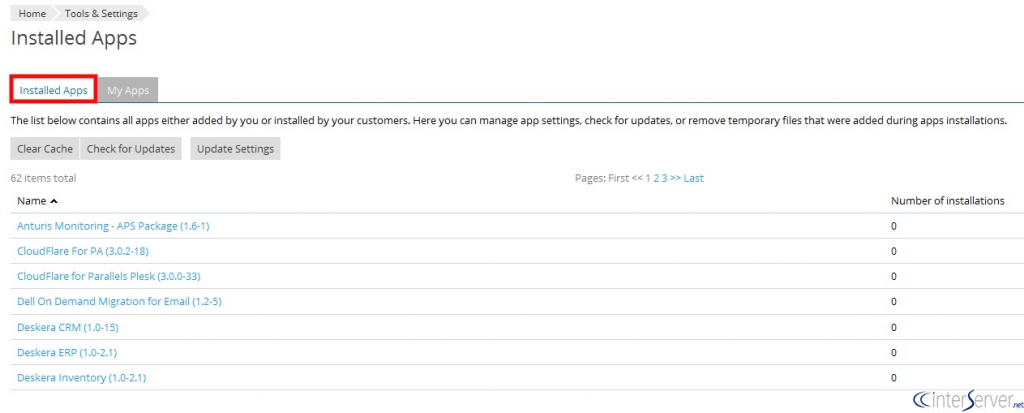Open Deskera CRM (1.0-15)
This screenshot has width=1024, height=413.
68,327
